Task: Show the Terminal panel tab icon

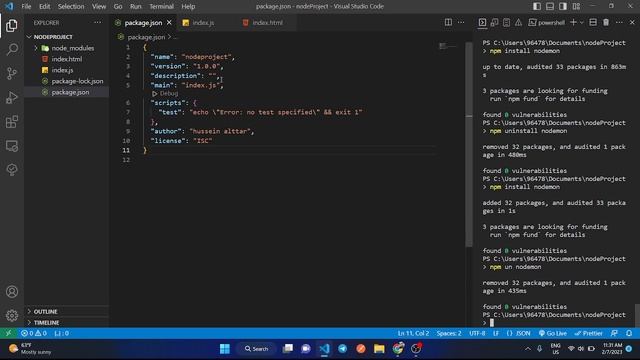Action: pos(482,22)
